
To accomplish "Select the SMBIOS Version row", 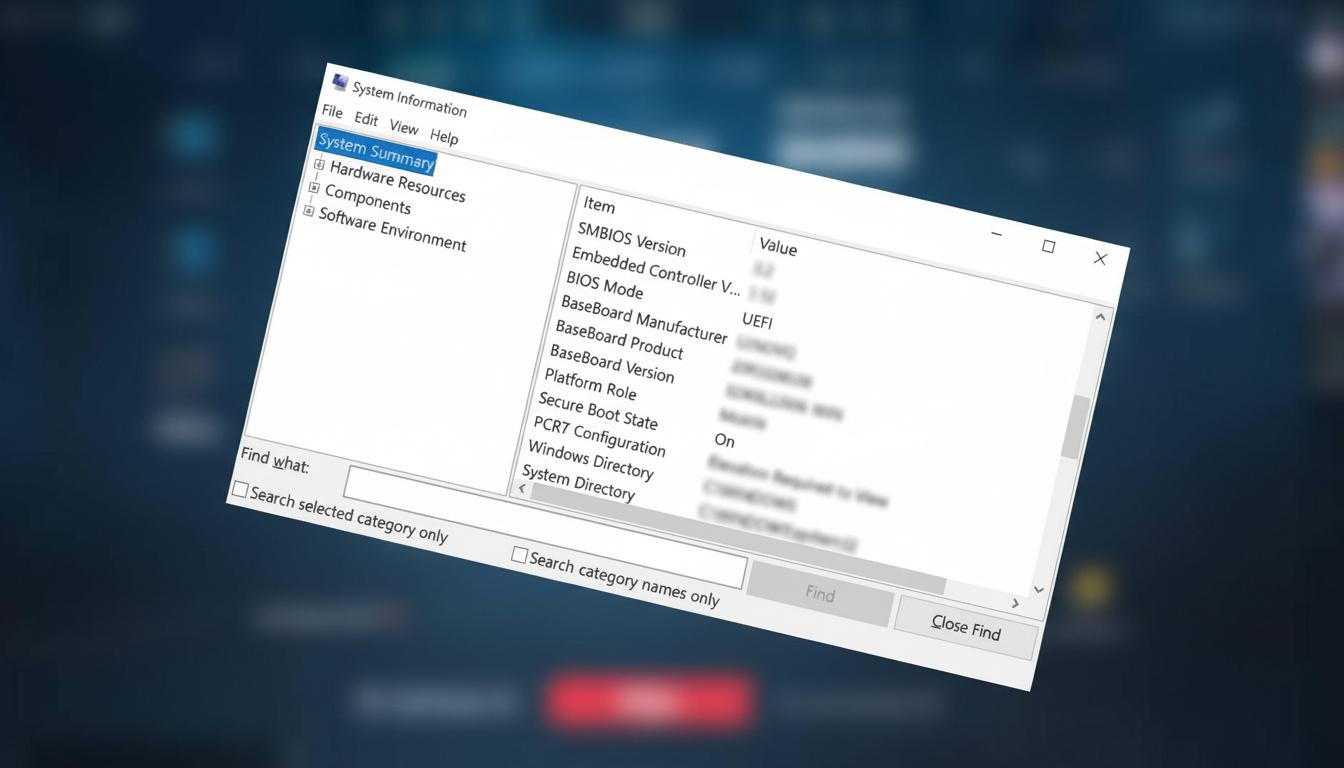I will [632, 239].
